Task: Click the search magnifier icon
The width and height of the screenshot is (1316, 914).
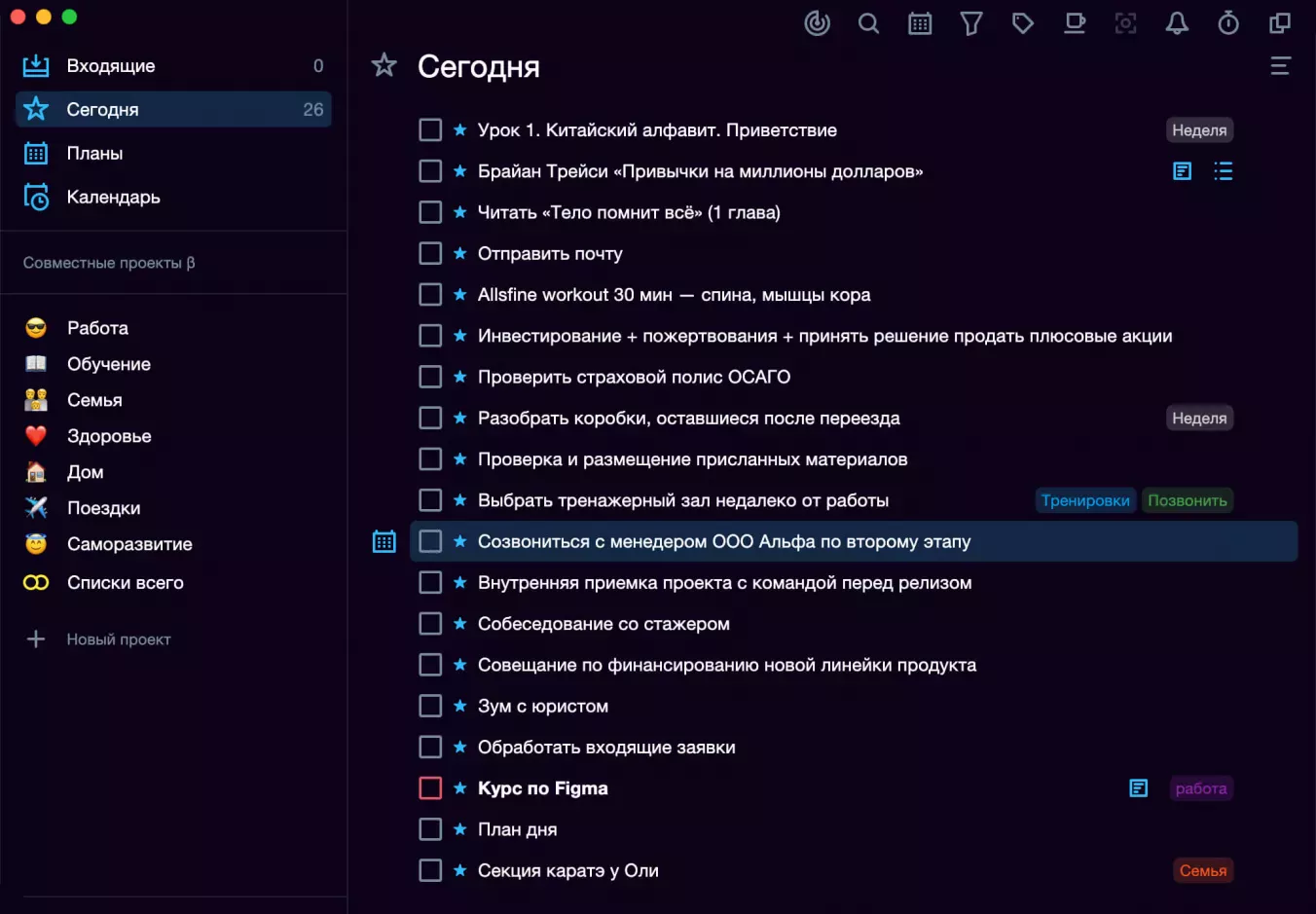Action: [869, 23]
